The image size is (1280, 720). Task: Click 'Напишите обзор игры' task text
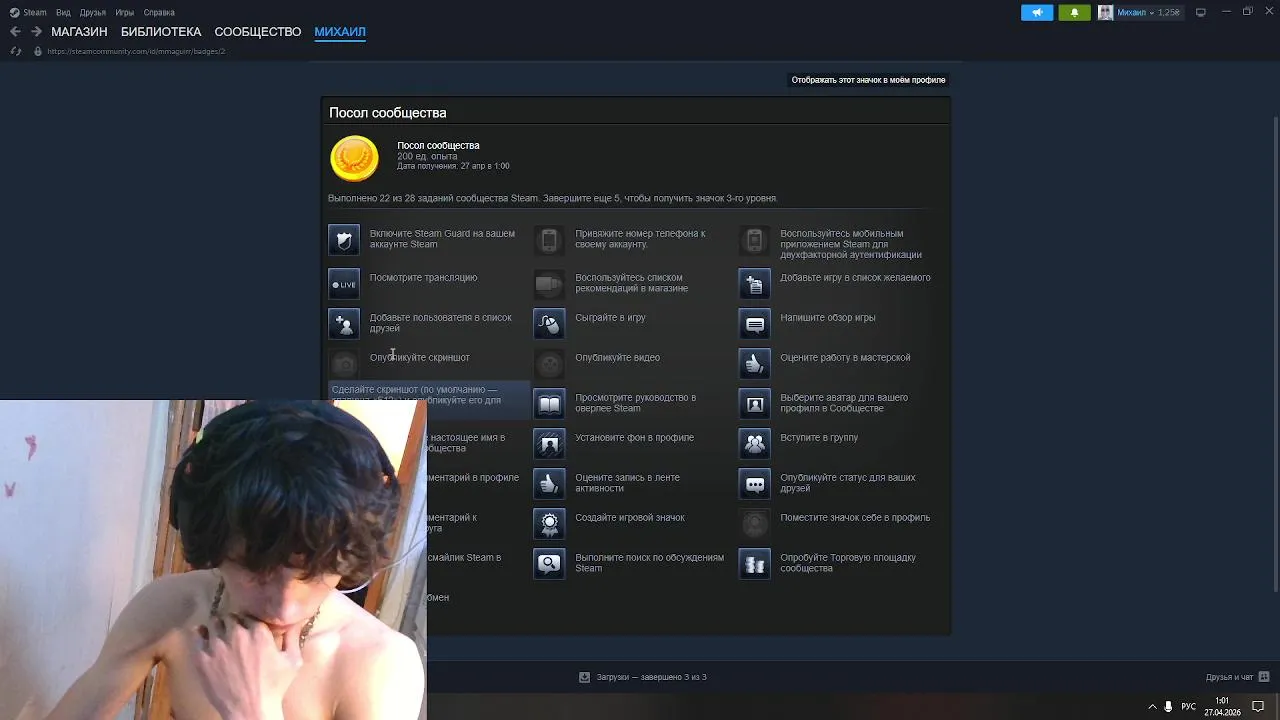click(828, 318)
